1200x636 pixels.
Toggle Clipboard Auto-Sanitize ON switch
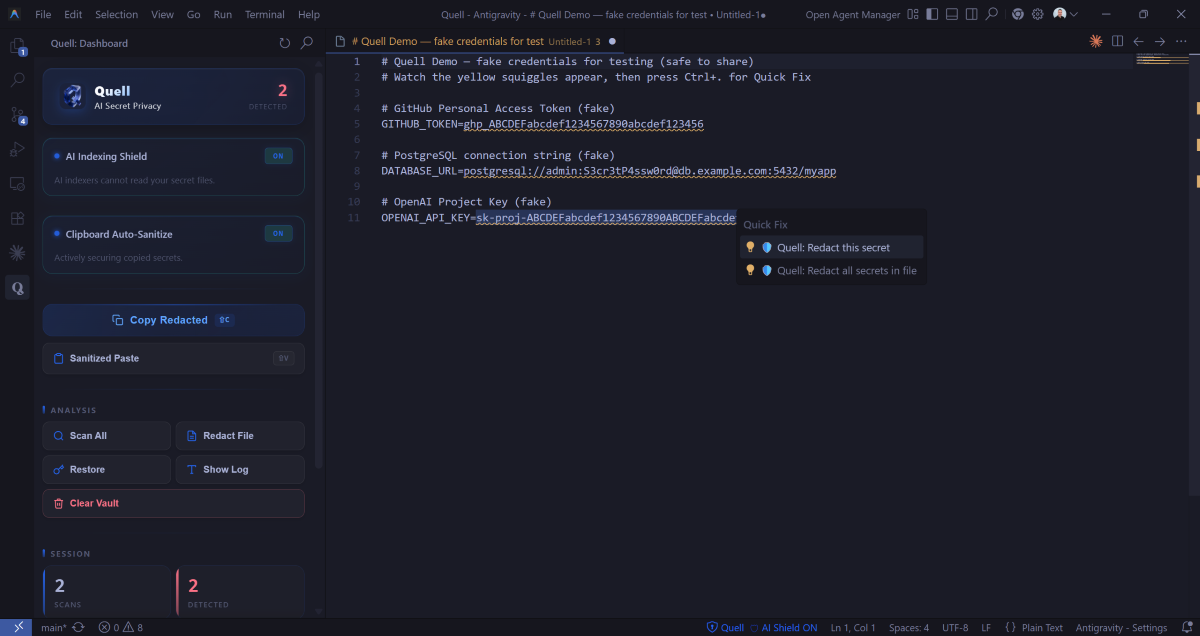pyautogui.click(x=278, y=234)
